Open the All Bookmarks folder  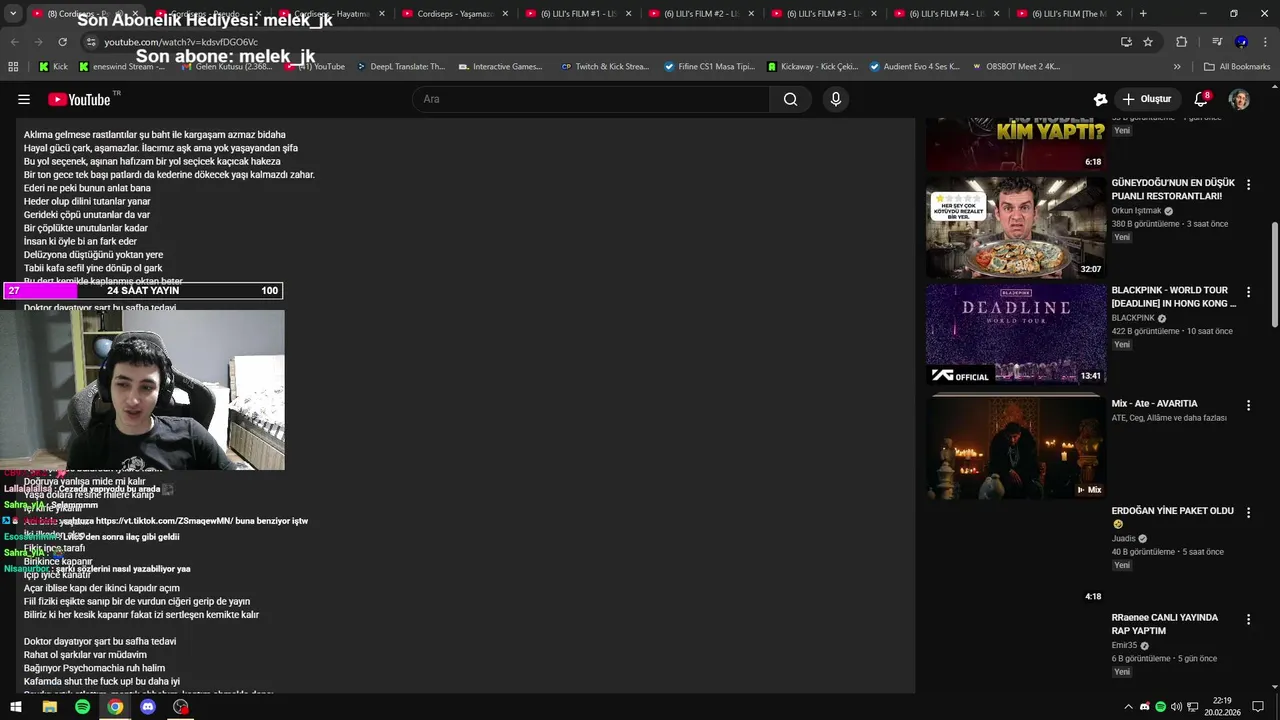click(1237, 67)
